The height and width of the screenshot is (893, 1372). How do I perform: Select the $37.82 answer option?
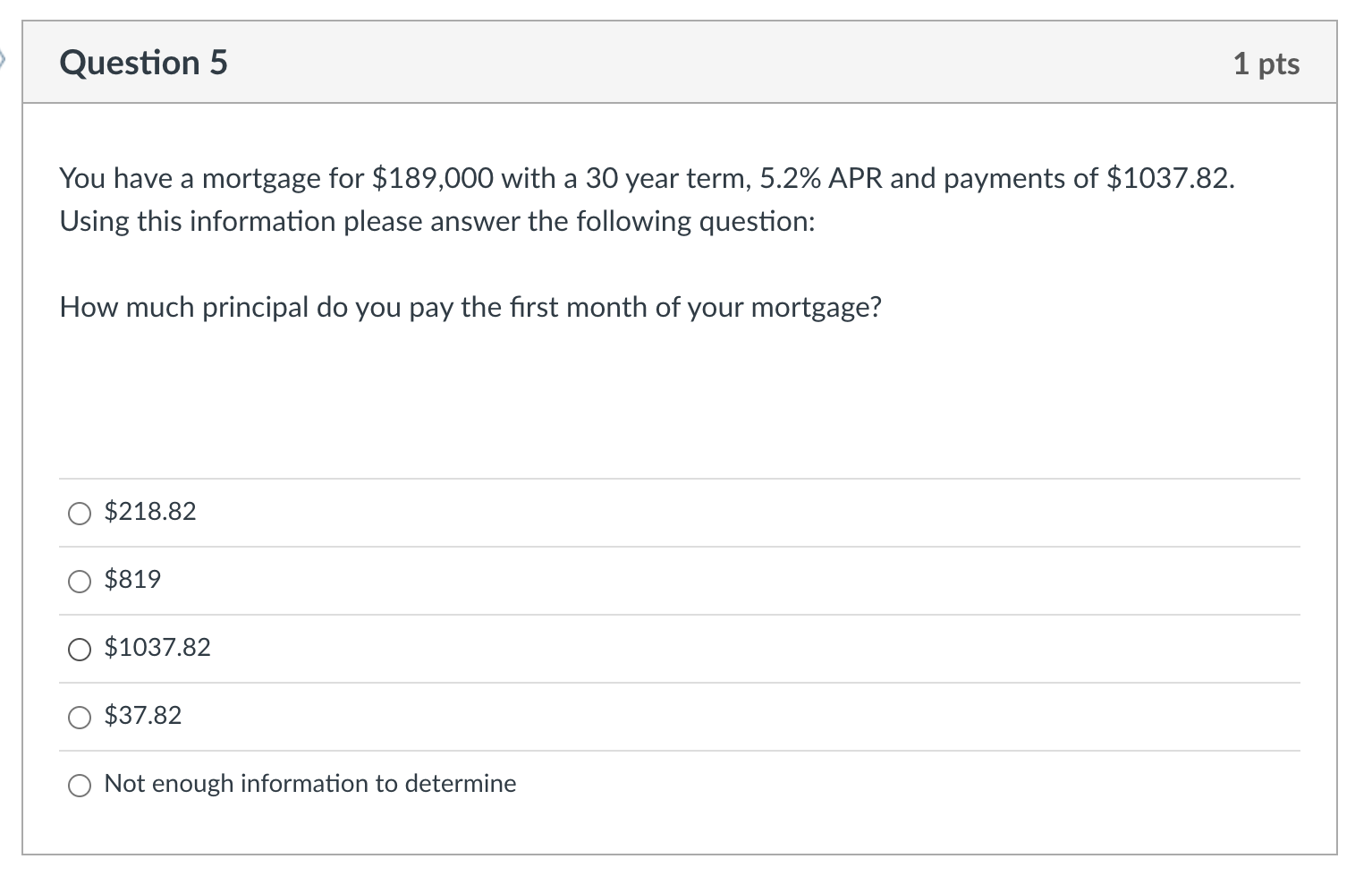[x=80, y=717]
